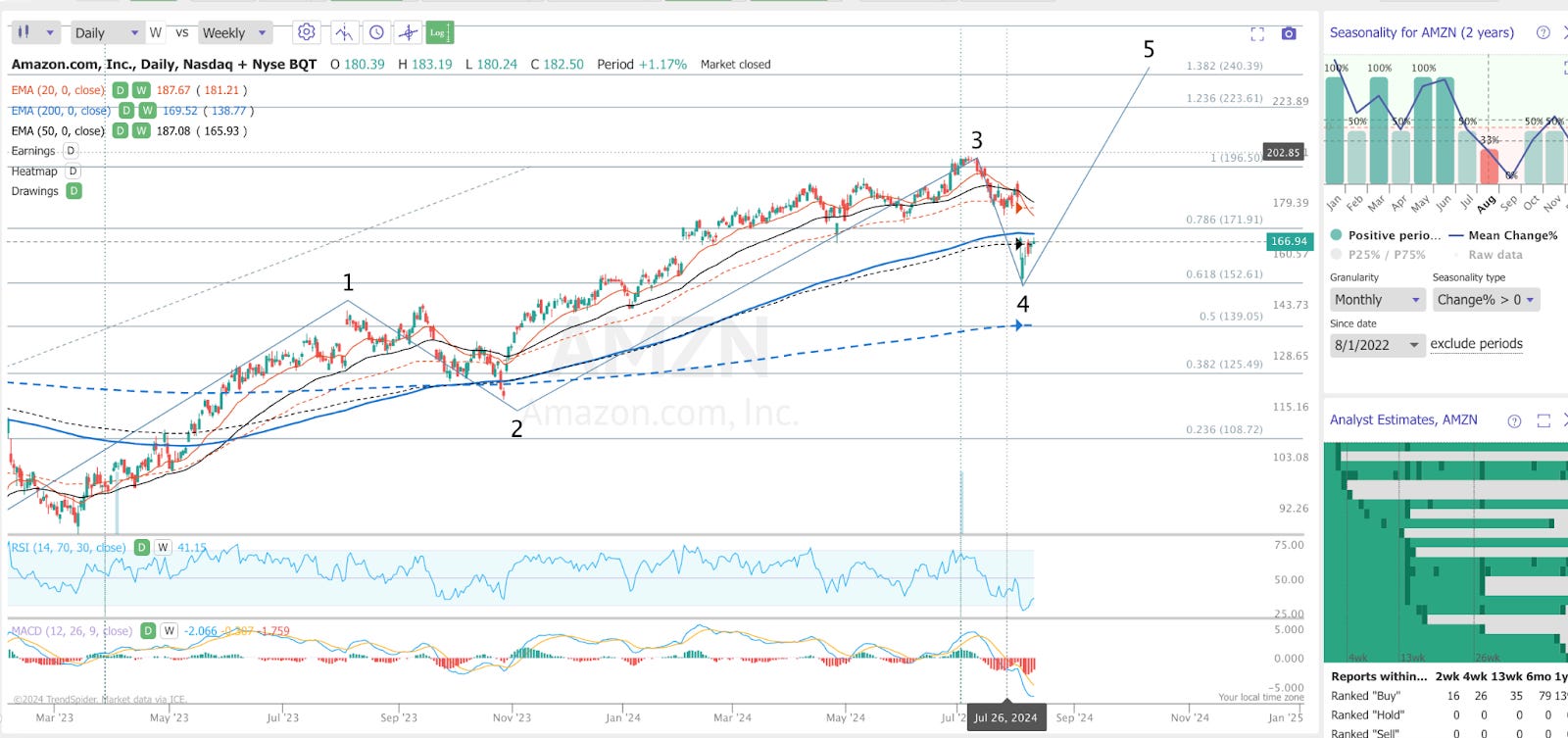Click the Analyst Estimates help question icon
The width and height of the screenshot is (1568, 738).
[1514, 420]
